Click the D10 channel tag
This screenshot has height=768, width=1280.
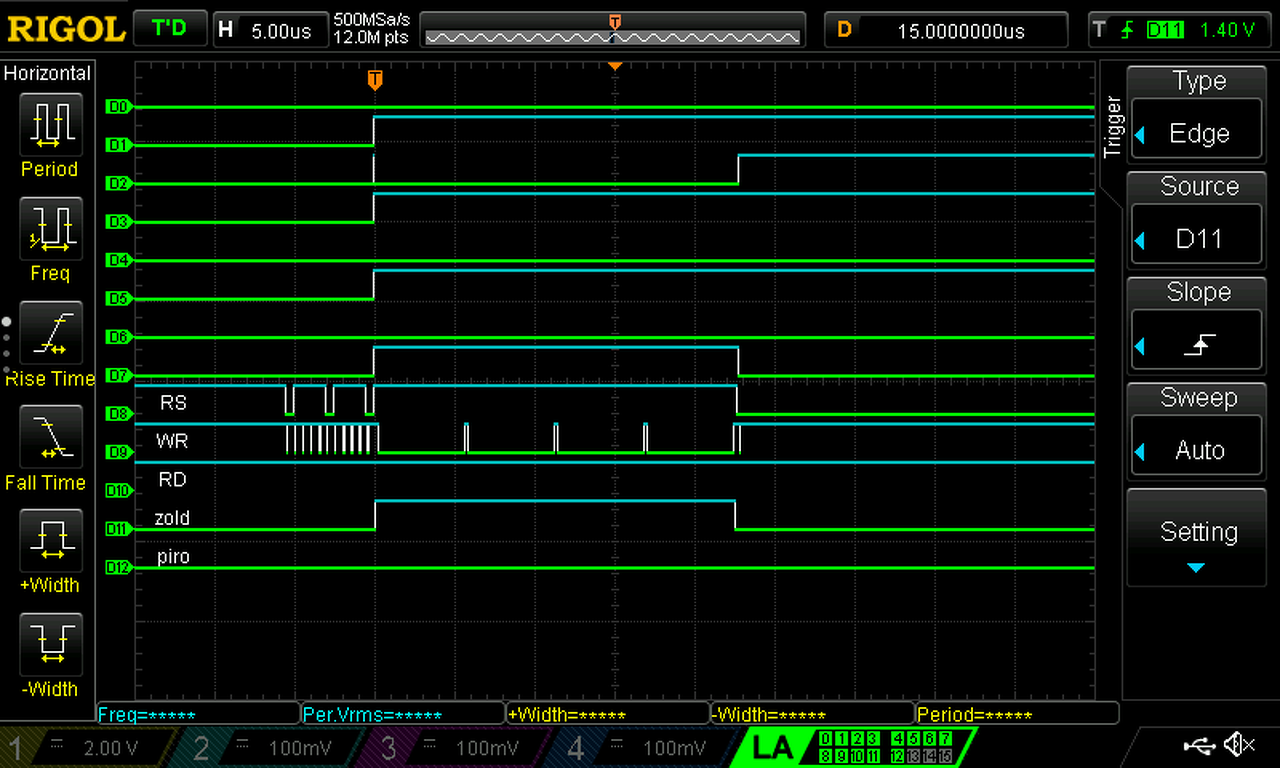coord(118,491)
